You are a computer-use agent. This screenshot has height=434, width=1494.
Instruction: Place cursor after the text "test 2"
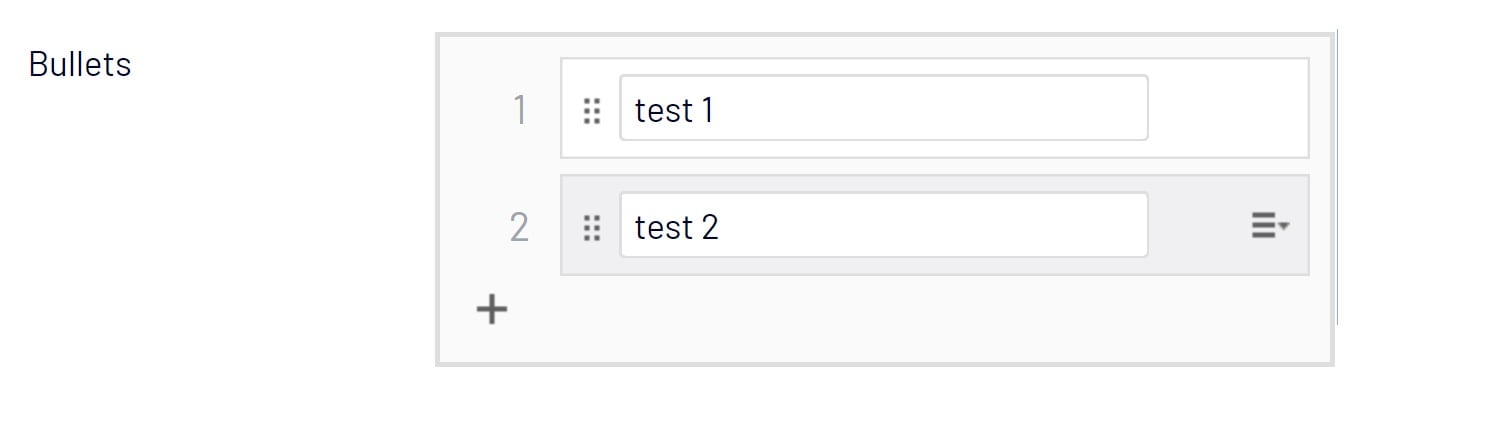pyautogui.click(x=722, y=228)
